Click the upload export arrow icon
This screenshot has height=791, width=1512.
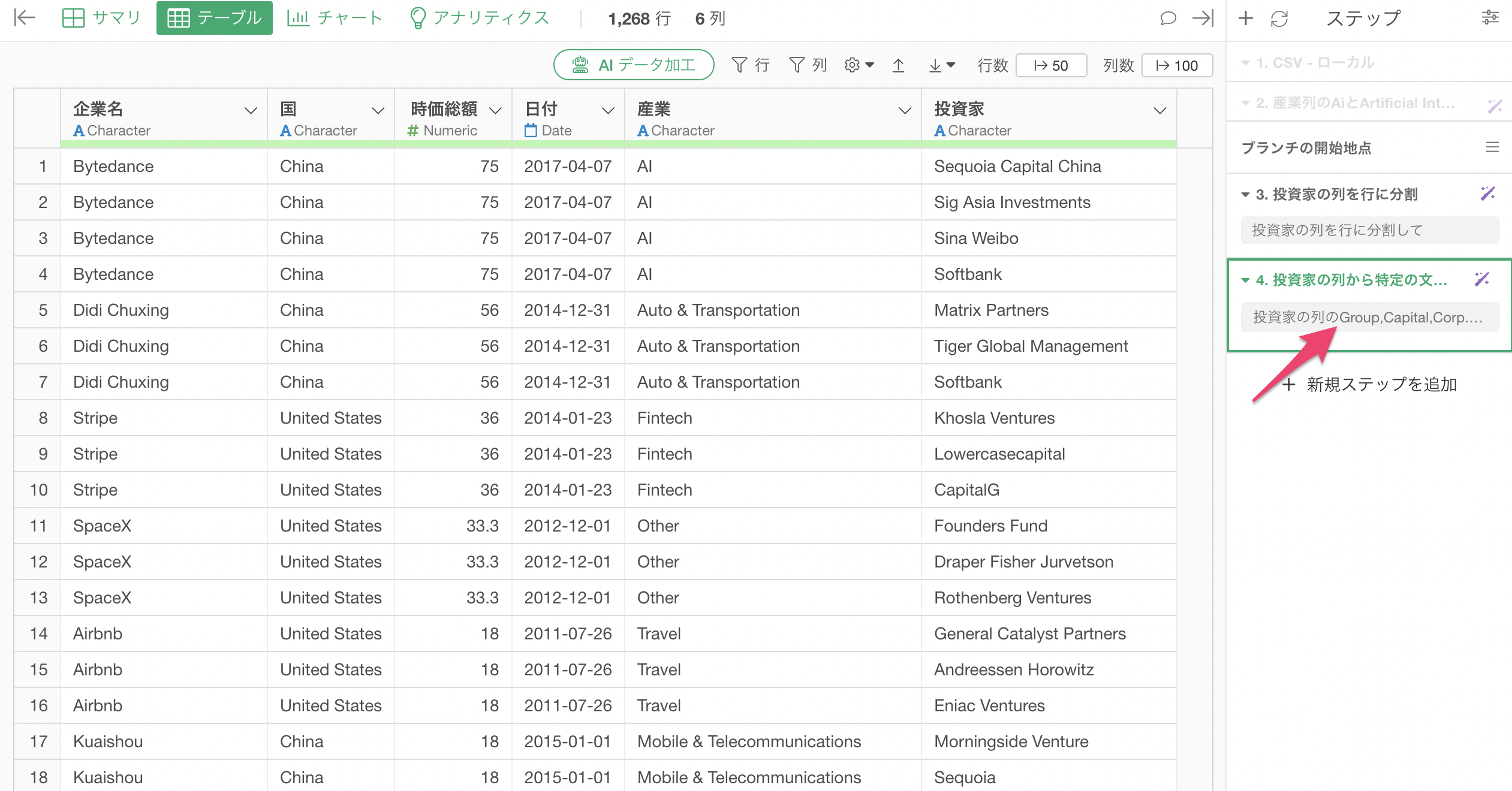(x=898, y=65)
